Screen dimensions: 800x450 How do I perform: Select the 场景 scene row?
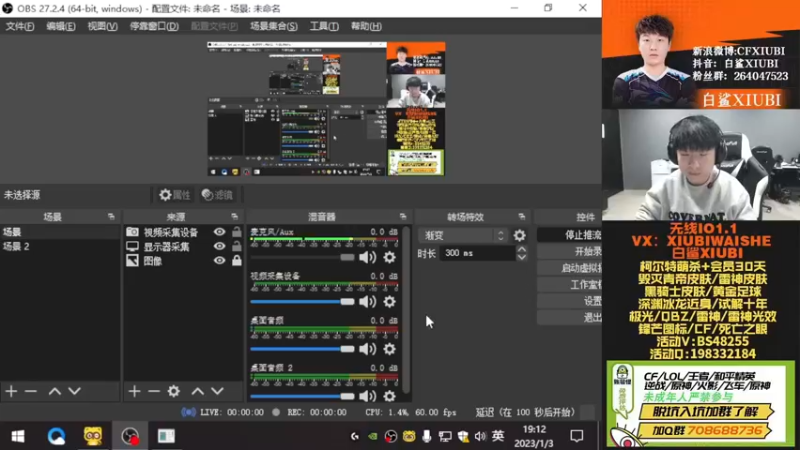60,232
